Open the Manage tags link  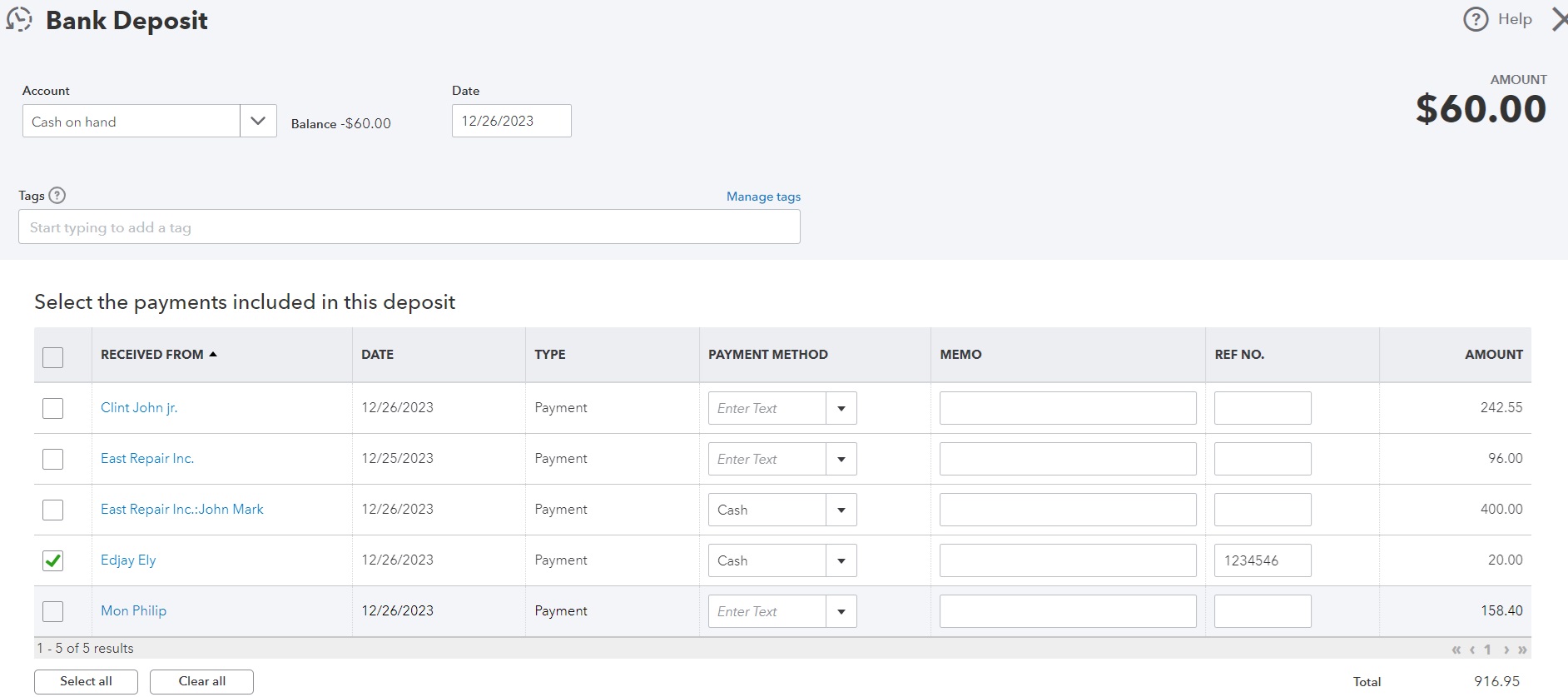(763, 197)
